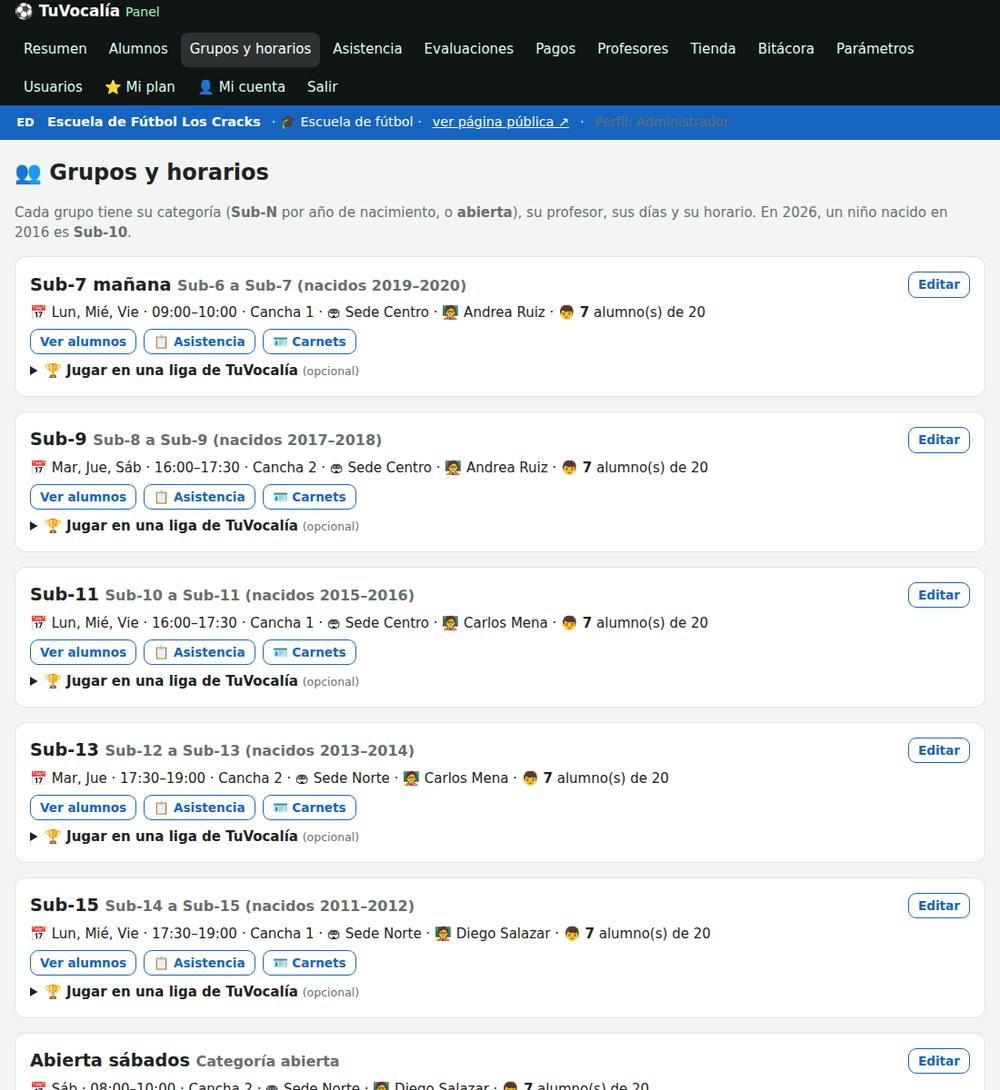Expand Jugar en una liga for Sub-15
The width and height of the screenshot is (1000, 1090).
[x=195, y=992]
